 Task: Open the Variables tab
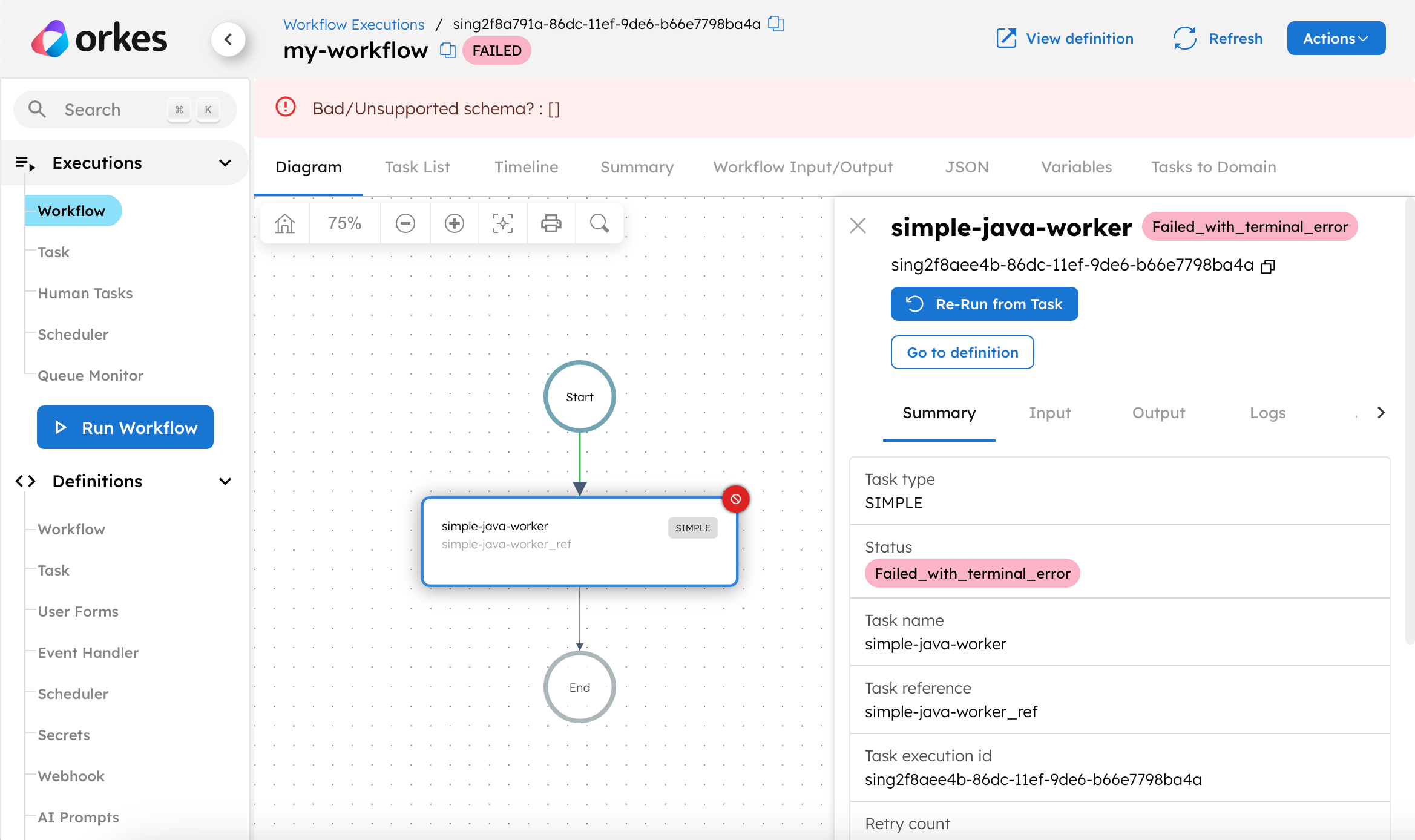pyautogui.click(x=1076, y=167)
